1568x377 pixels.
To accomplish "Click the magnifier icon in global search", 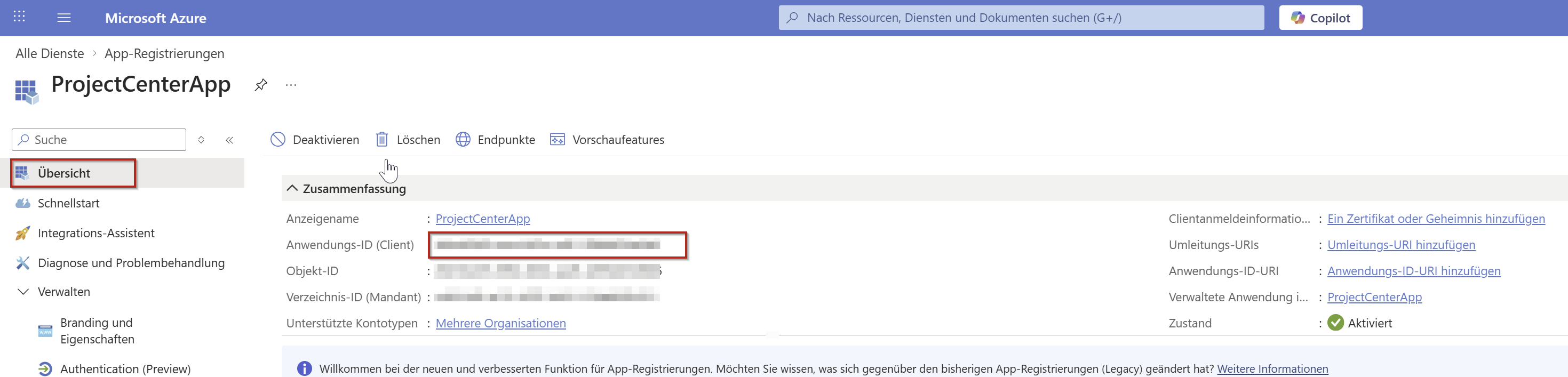I will tap(792, 18).
